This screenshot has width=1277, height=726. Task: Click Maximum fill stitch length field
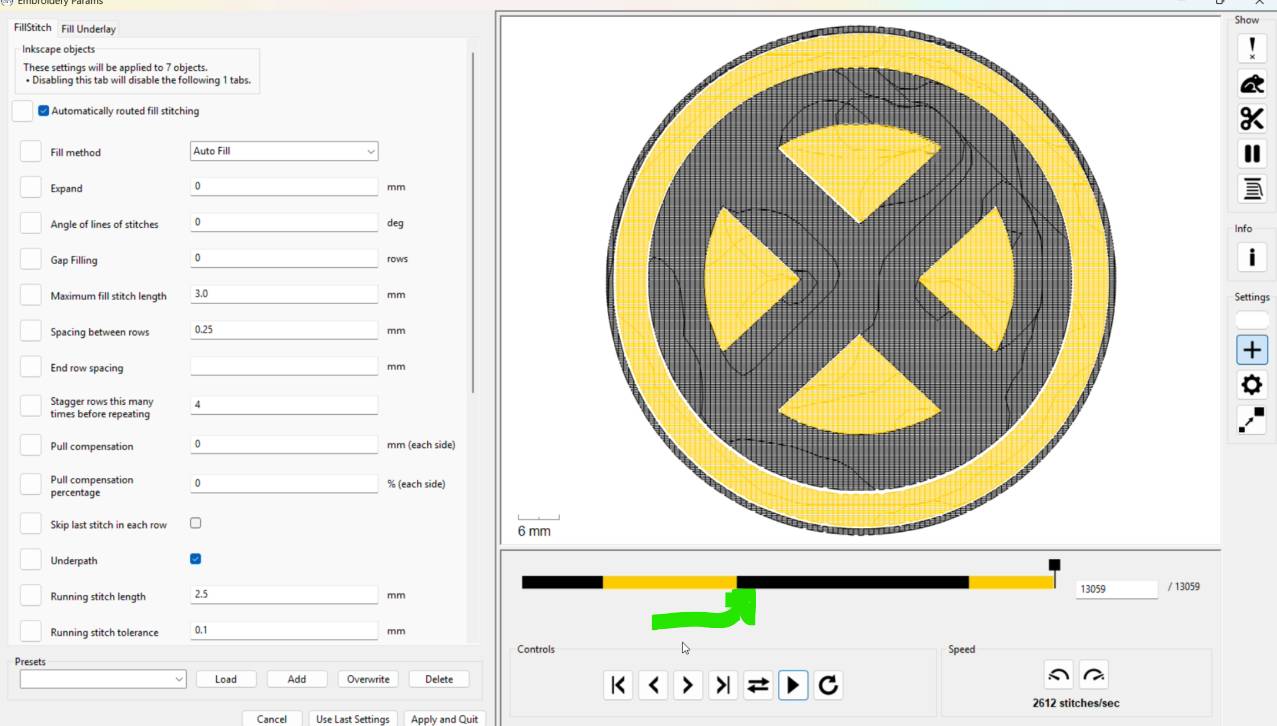[x=284, y=294]
